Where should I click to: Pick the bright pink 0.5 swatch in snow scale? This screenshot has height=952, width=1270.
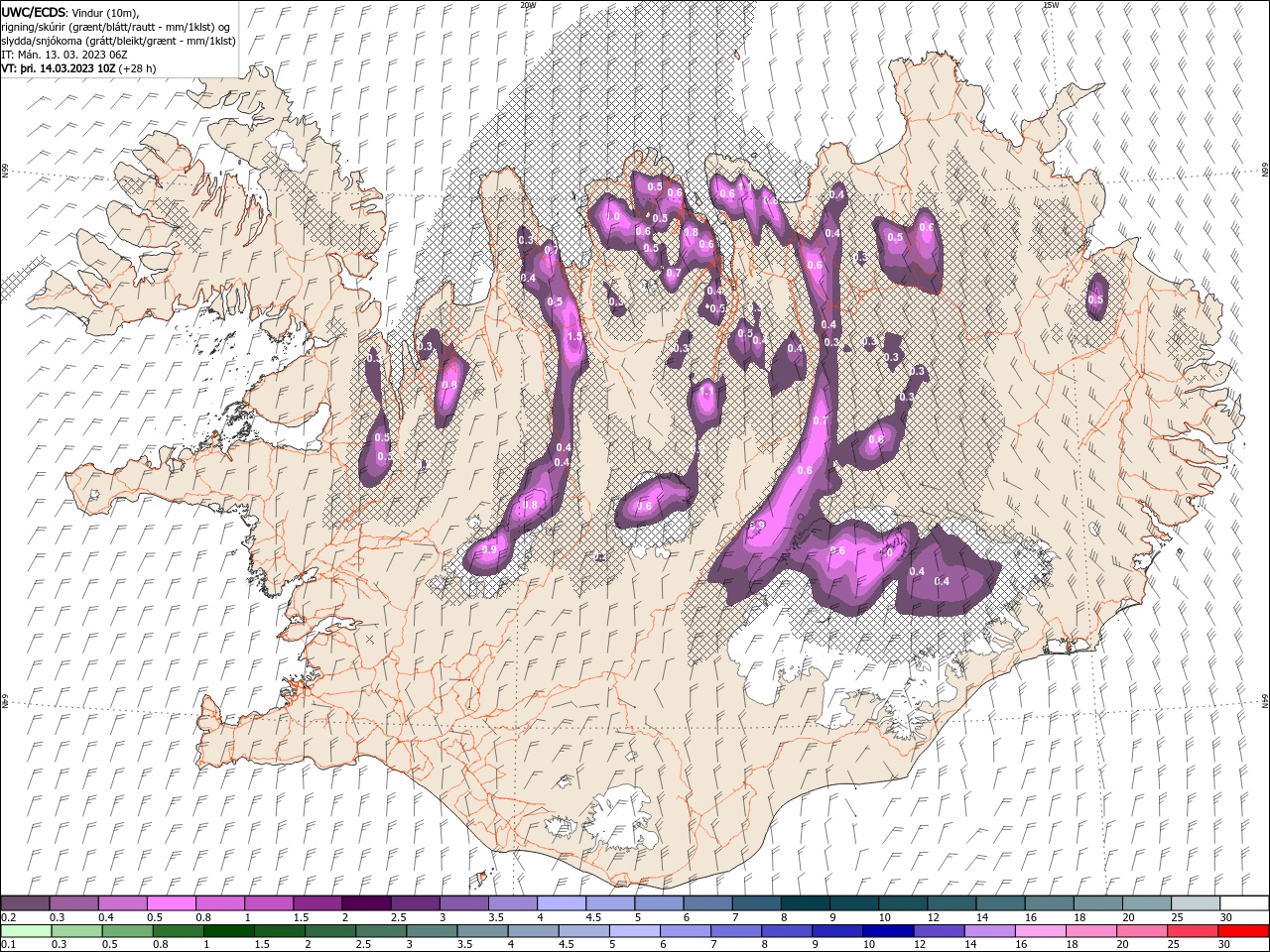(171, 903)
